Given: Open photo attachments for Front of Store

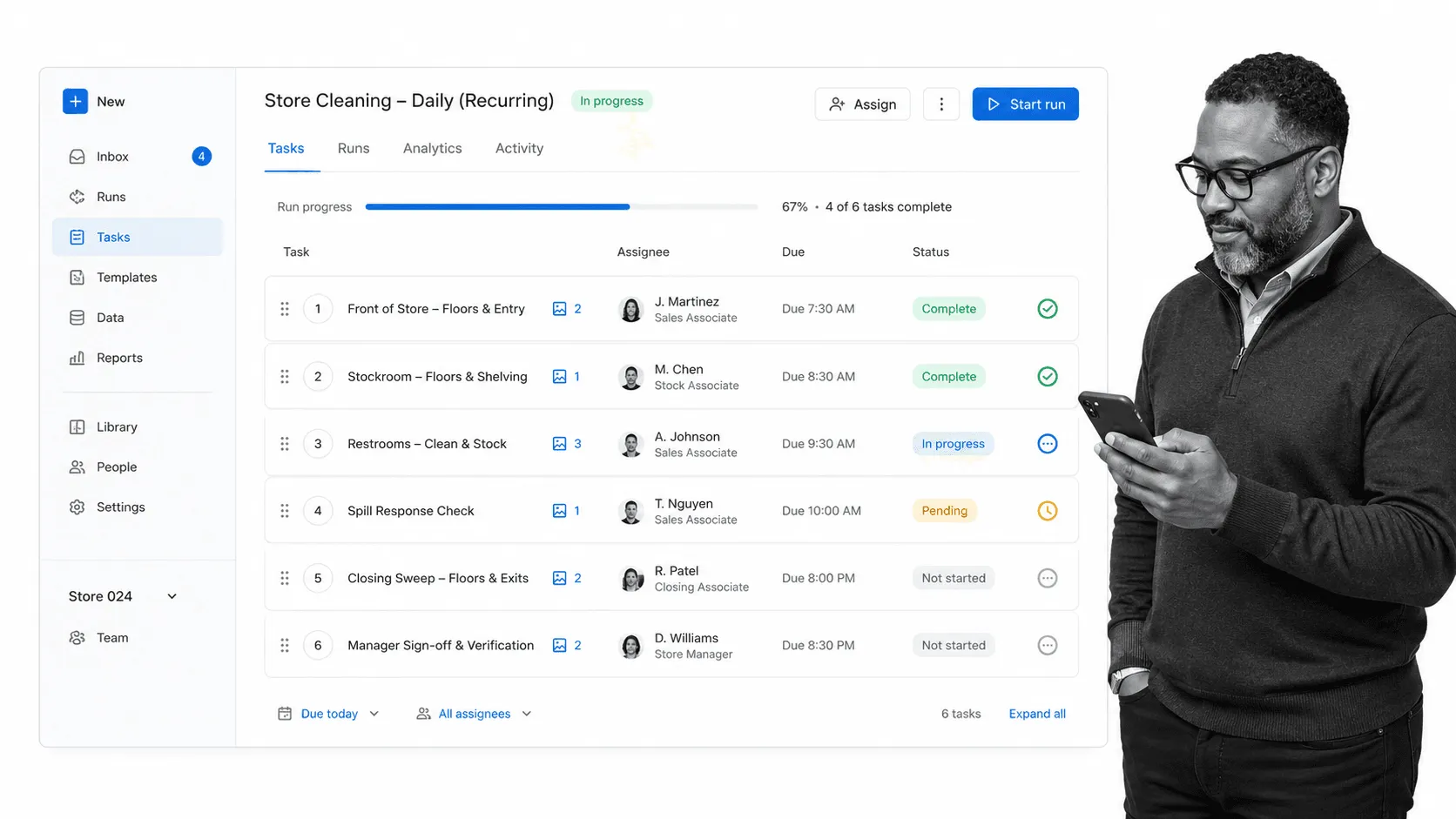Looking at the screenshot, I should tap(567, 309).
